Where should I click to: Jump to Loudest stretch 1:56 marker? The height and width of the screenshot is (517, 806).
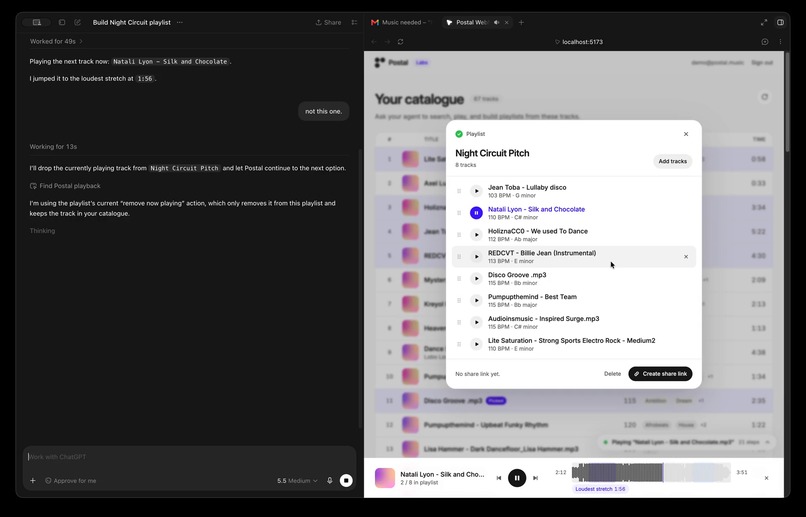pos(600,489)
